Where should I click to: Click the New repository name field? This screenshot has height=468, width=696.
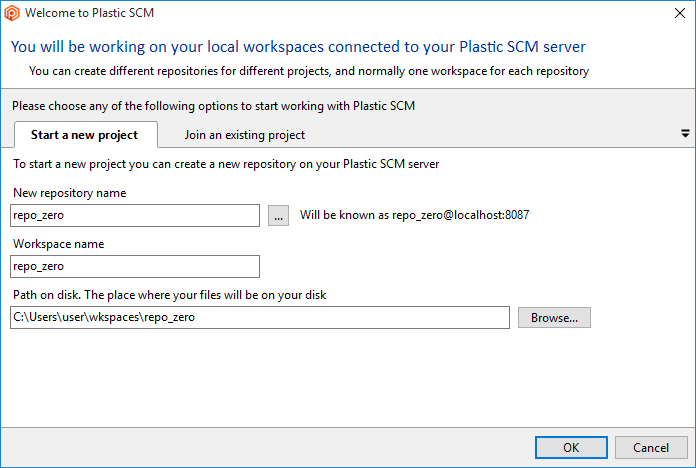tap(135, 215)
